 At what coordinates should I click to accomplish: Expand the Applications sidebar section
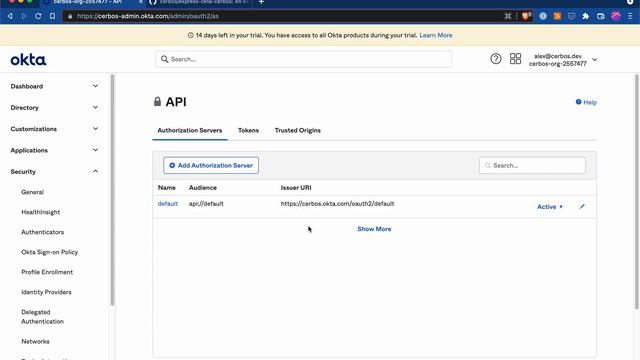pos(54,150)
